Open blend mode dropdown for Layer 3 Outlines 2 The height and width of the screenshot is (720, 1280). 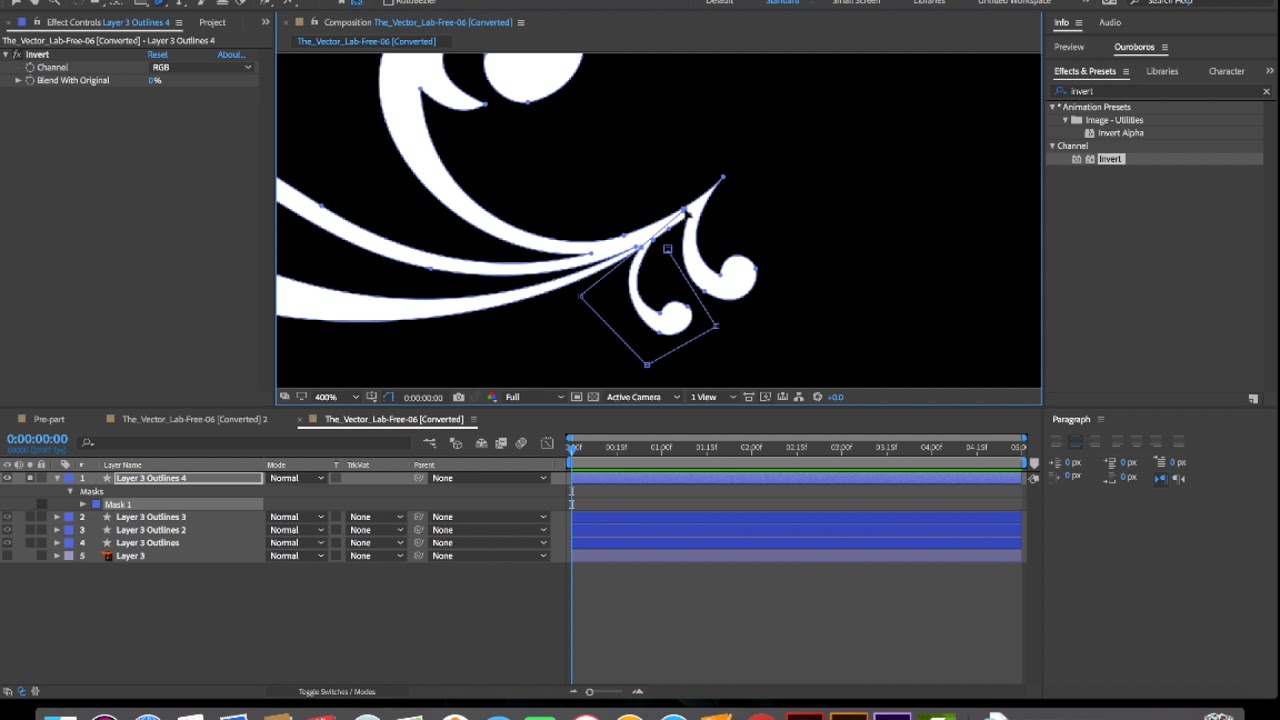(297, 530)
